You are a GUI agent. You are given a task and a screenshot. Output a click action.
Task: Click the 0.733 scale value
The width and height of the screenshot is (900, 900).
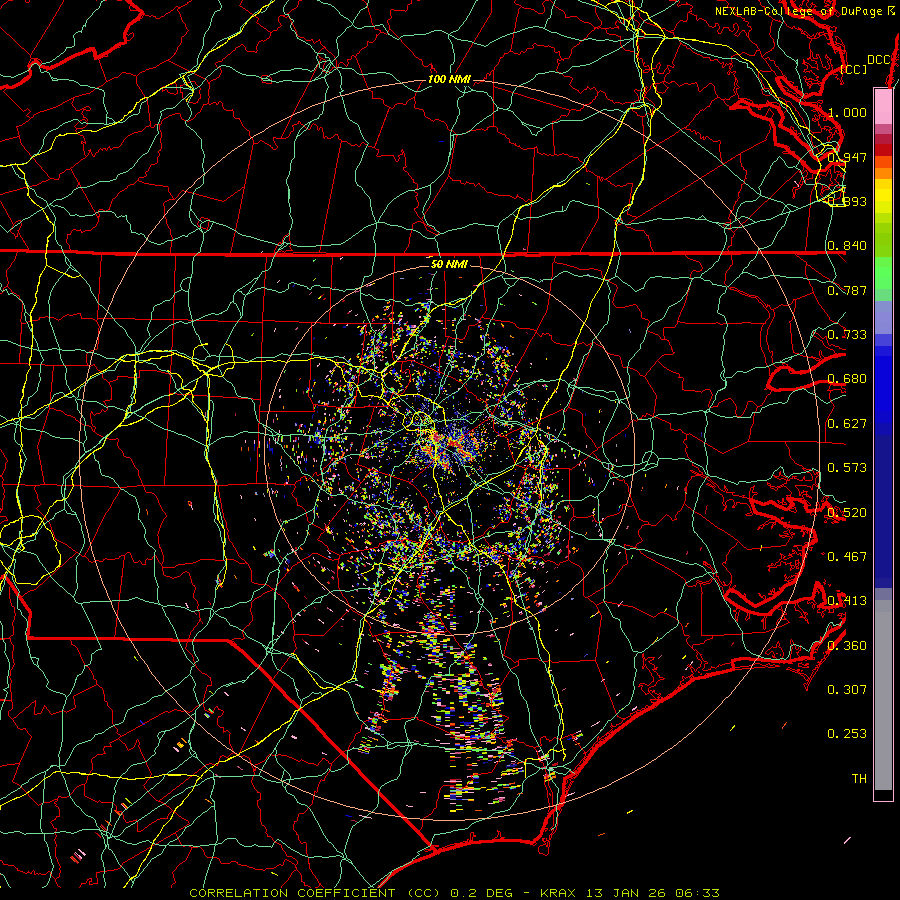[x=847, y=334]
